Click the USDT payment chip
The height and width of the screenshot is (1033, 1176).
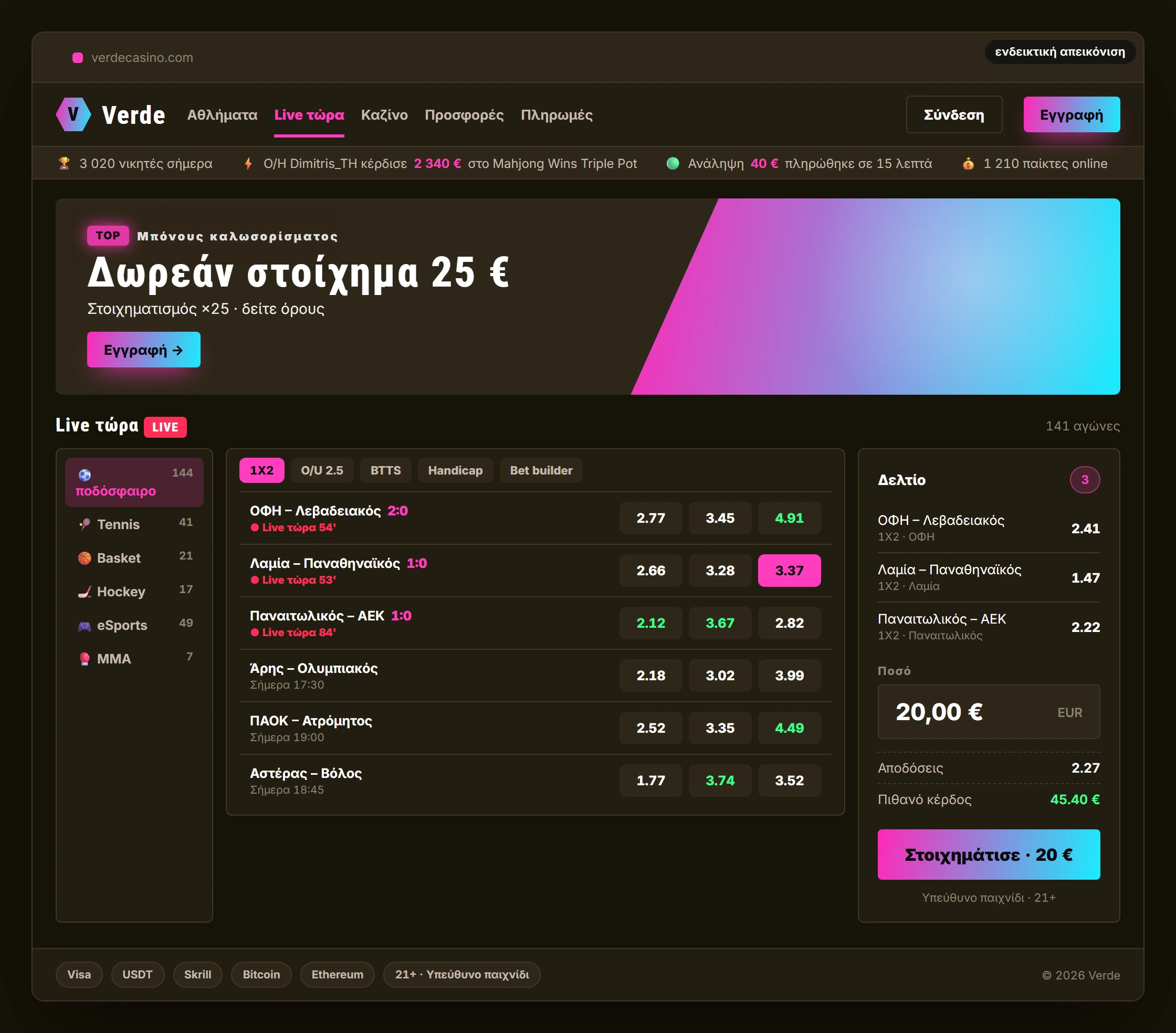point(138,974)
